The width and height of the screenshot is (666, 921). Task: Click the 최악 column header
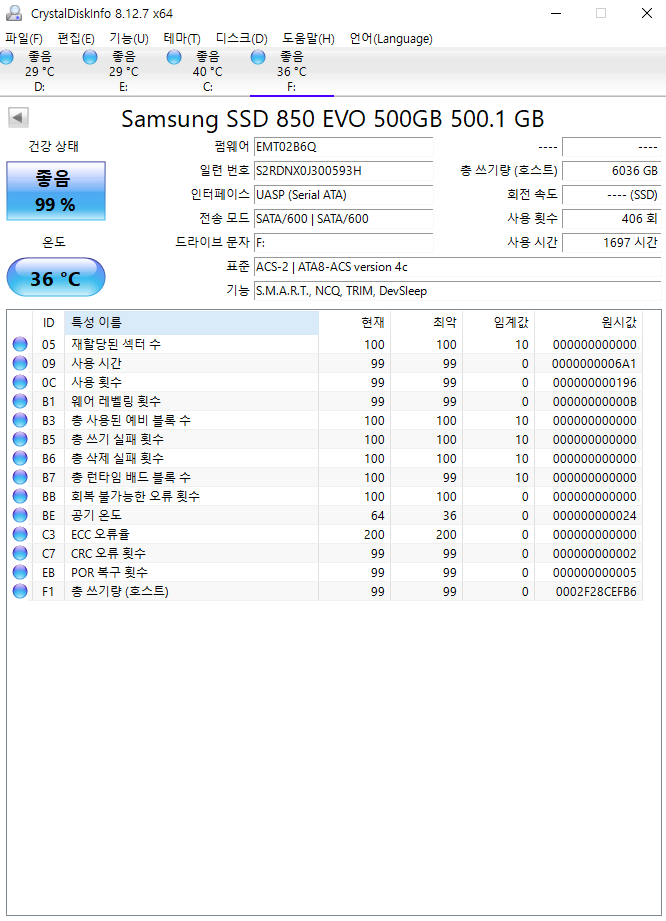(427, 322)
